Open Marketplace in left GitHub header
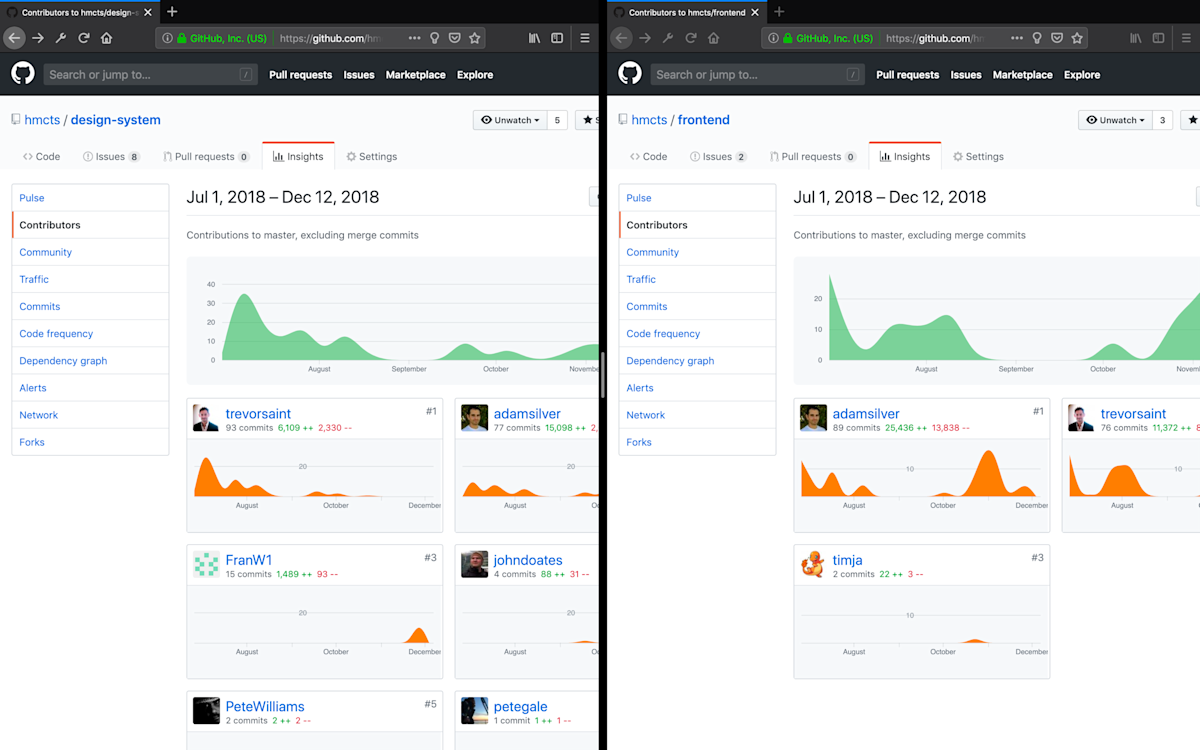 [415, 75]
